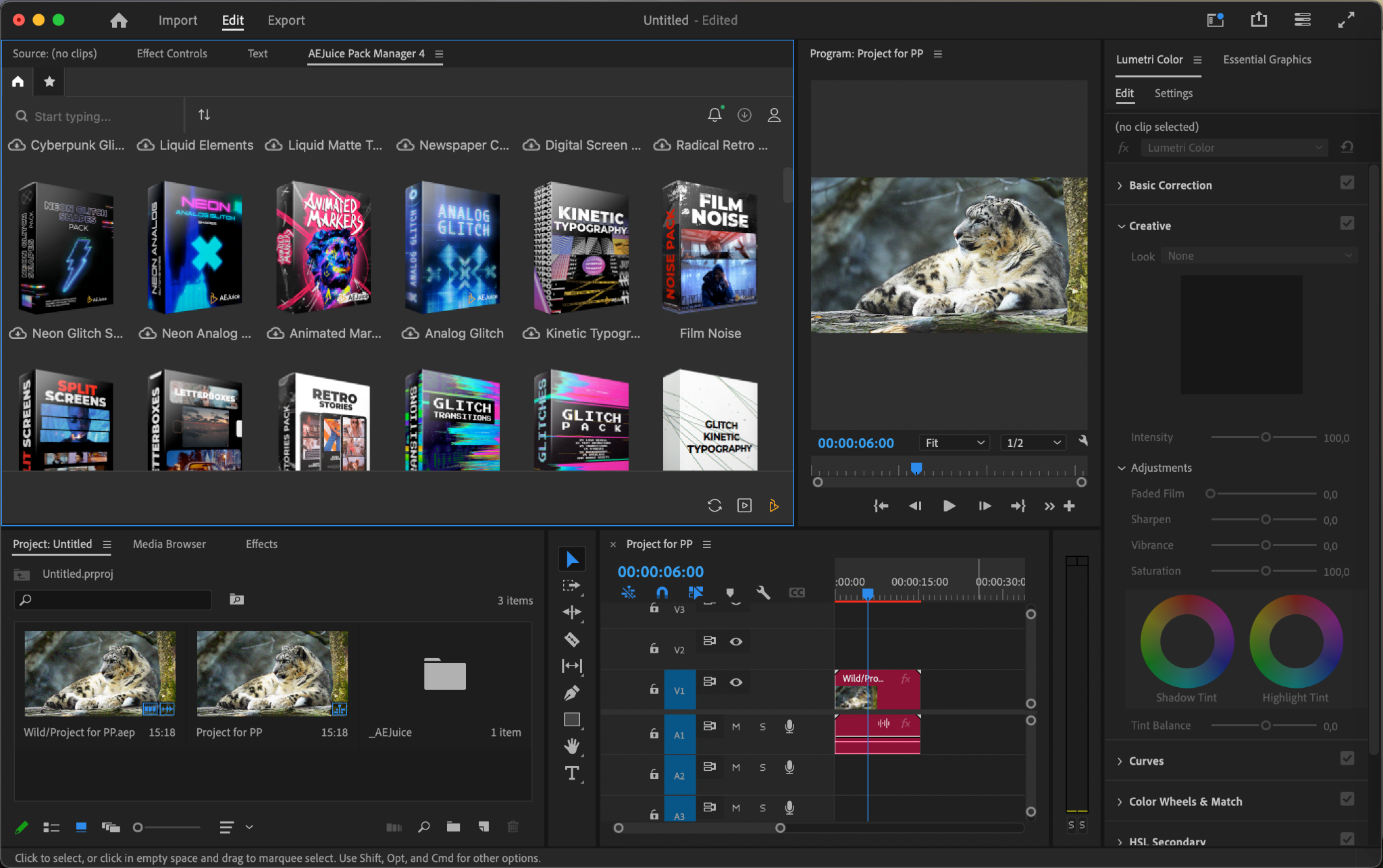The width and height of the screenshot is (1383, 868).
Task: Open the Essential Graphics tab
Action: click(1267, 59)
